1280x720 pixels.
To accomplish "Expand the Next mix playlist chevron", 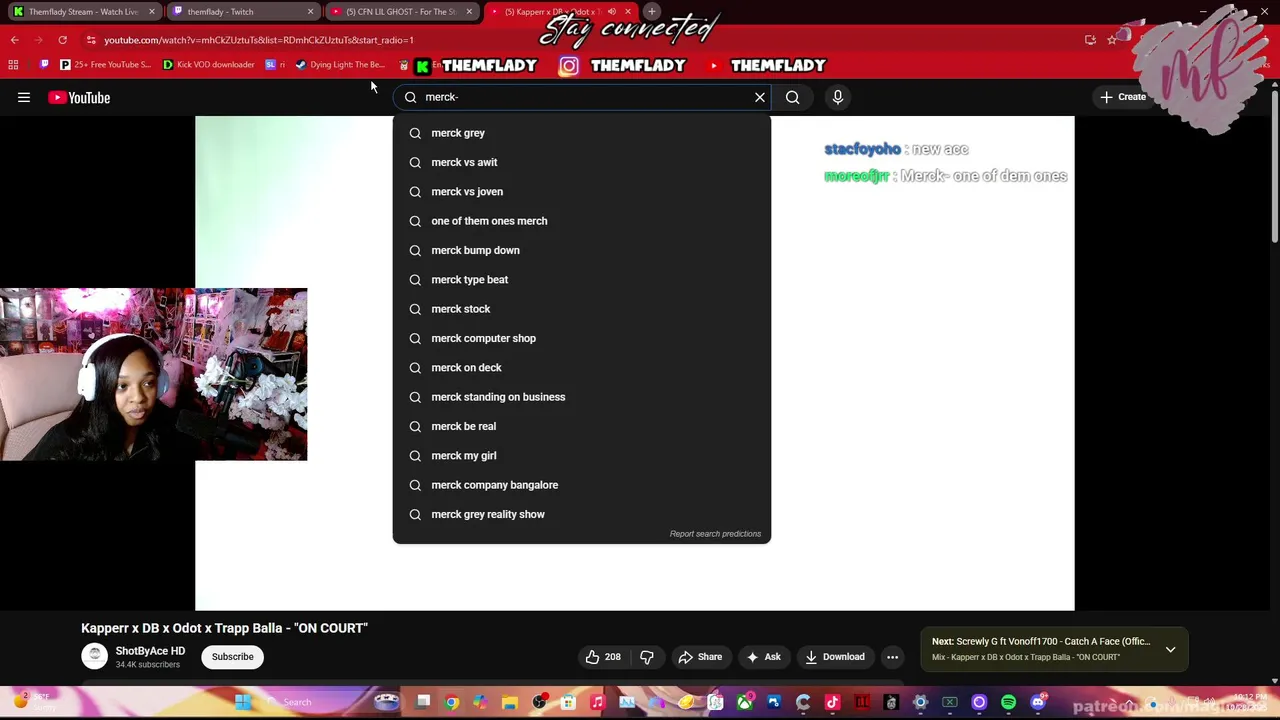I will (1170, 650).
